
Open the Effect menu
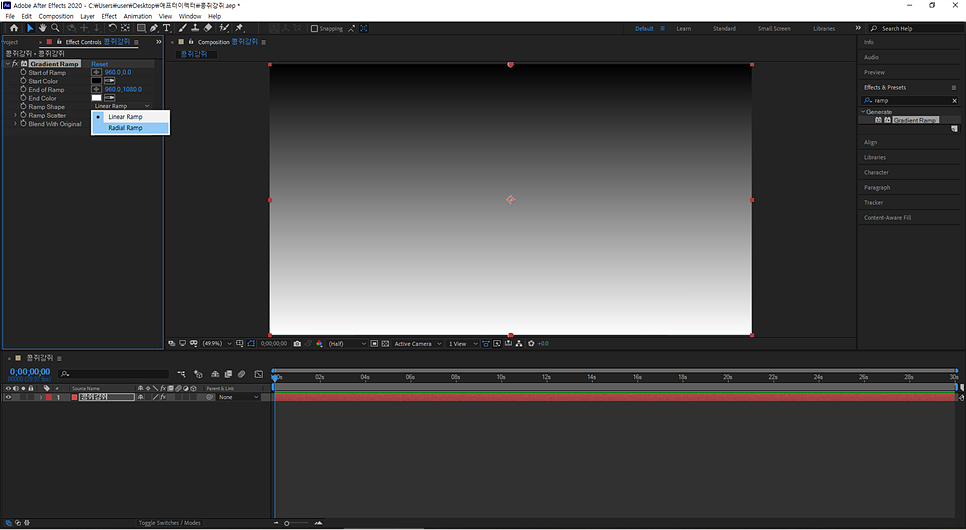(109, 17)
